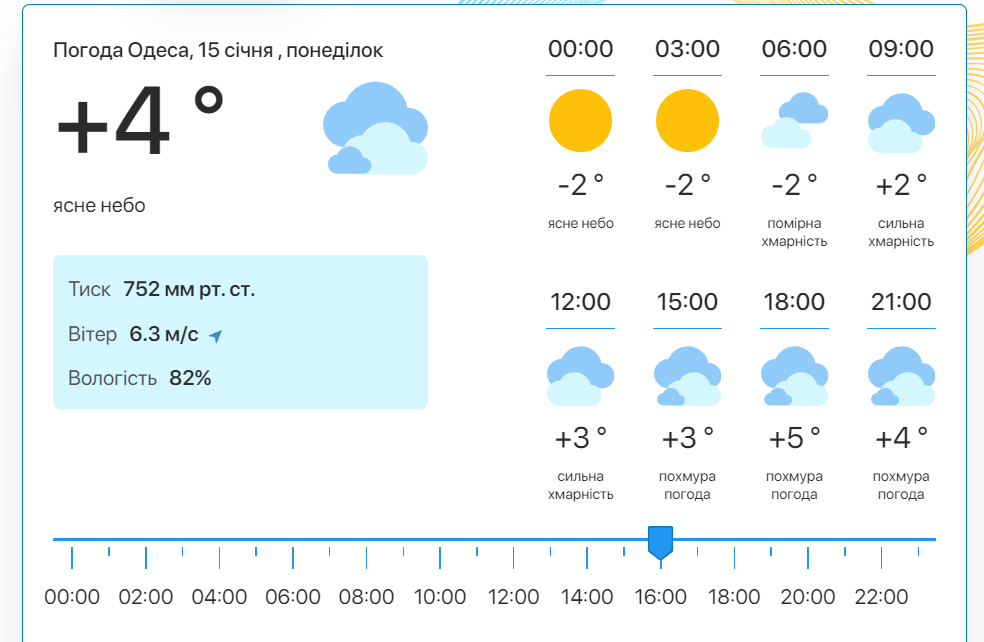Click the sun icon for 03:00
The image size is (984, 642).
687,120
